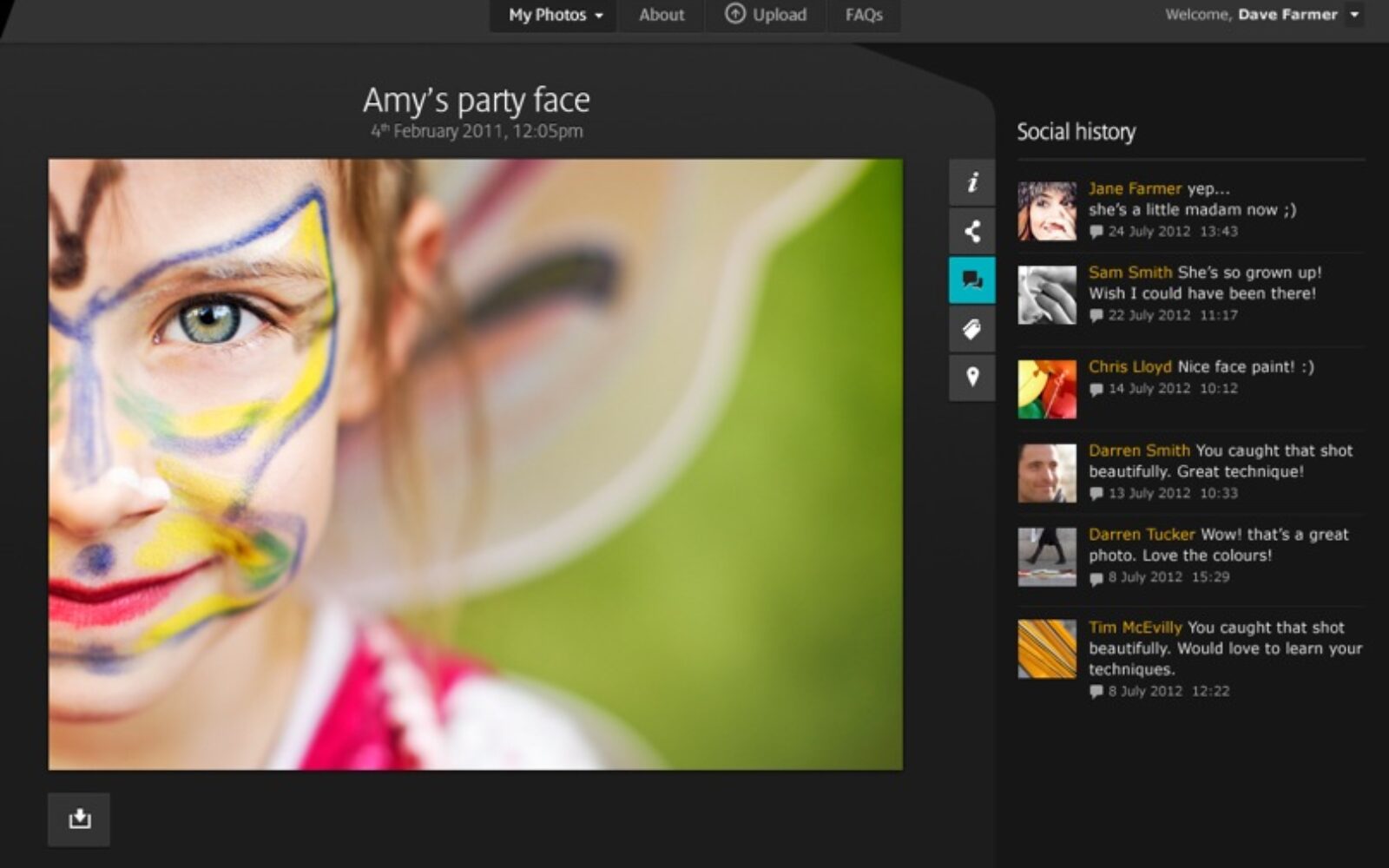This screenshot has height=868, width=1389.
Task: Select the comments speech bubble icon
Action: [x=971, y=279]
